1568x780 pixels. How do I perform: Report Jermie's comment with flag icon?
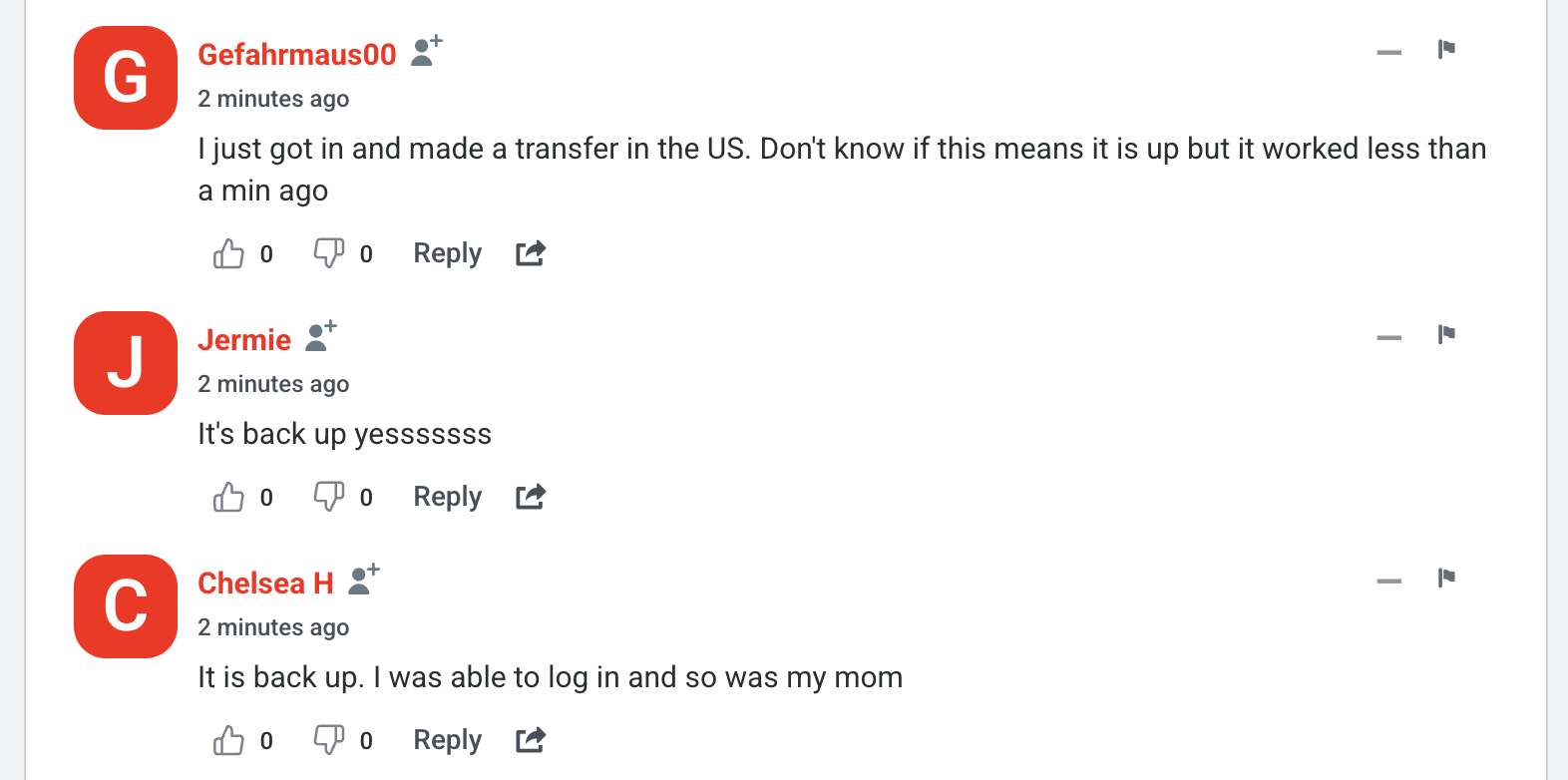(1446, 334)
